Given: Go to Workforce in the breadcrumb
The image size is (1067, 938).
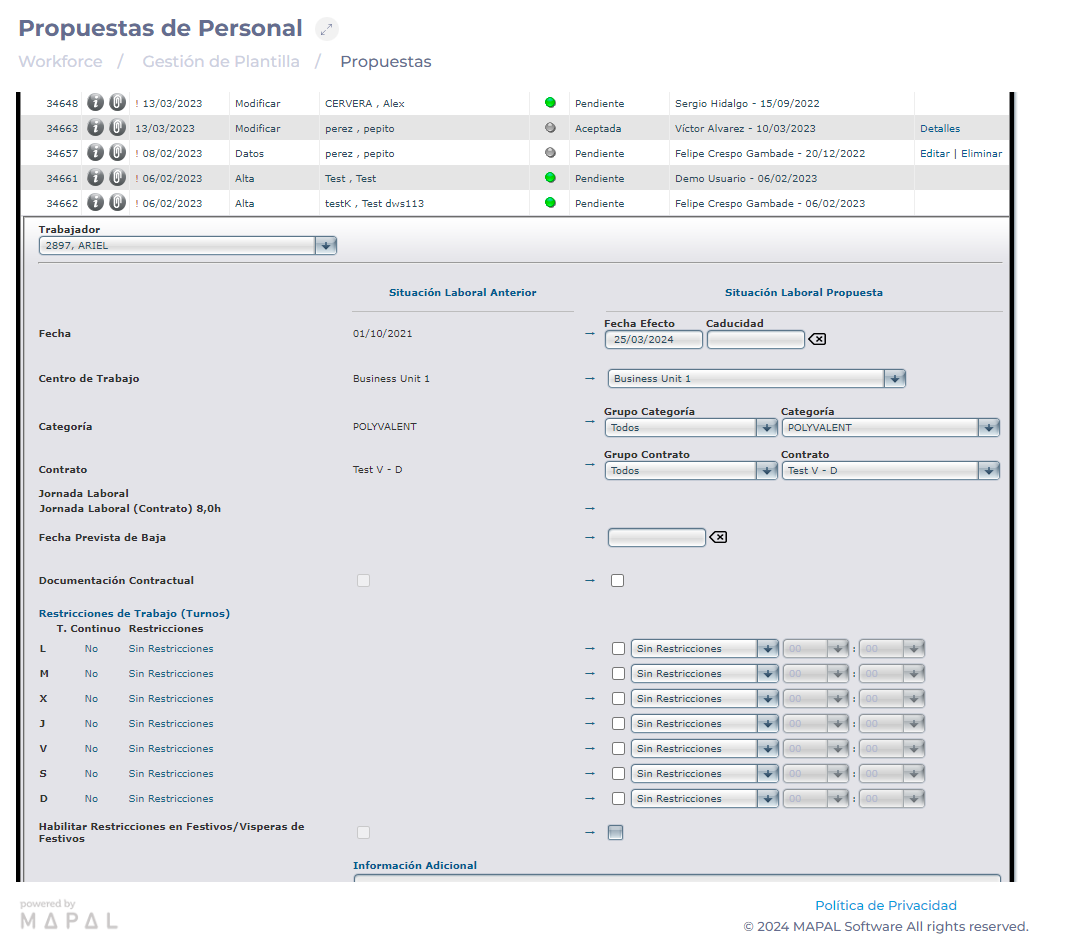Looking at the screenshot, I should pyautogui.click(x=60, y=62).
